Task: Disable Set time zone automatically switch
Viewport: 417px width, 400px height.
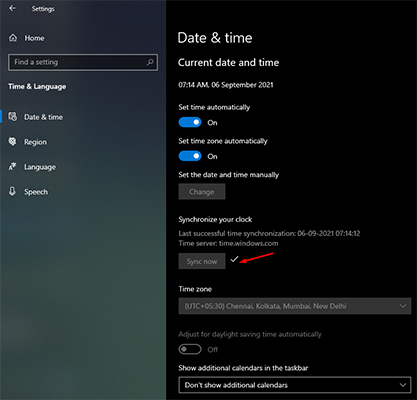Action: (190, 156)
